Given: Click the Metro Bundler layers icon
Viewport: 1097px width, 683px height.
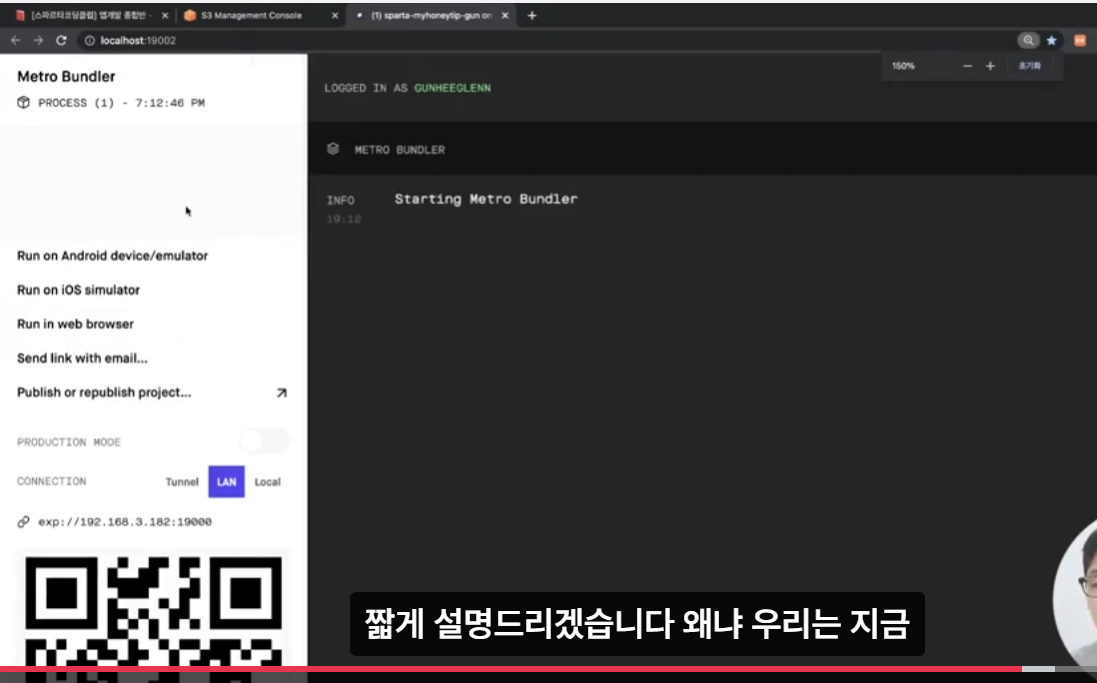Looking at the screenshot, I should click(333, 149).
